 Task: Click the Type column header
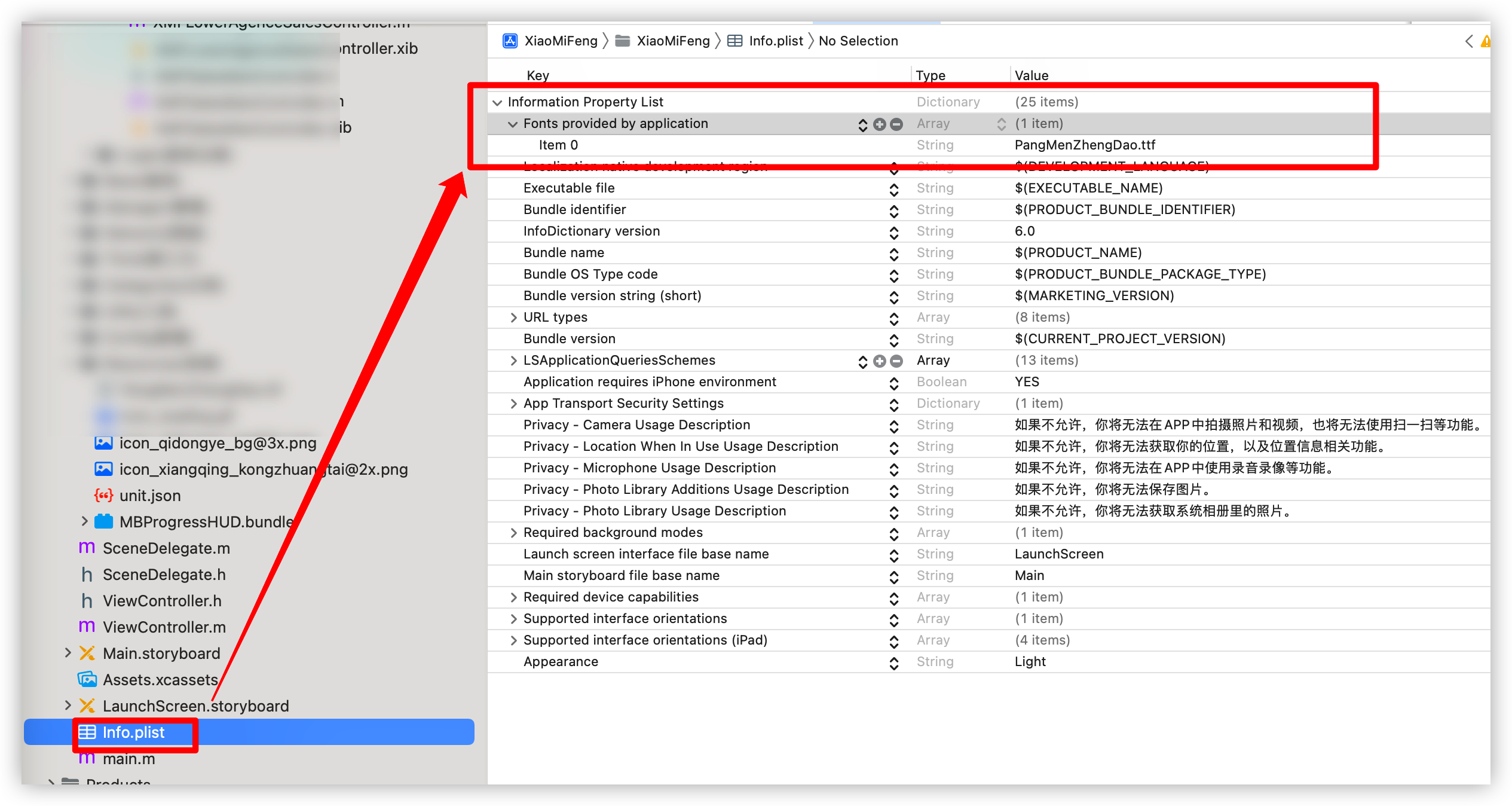coord(931,75)
